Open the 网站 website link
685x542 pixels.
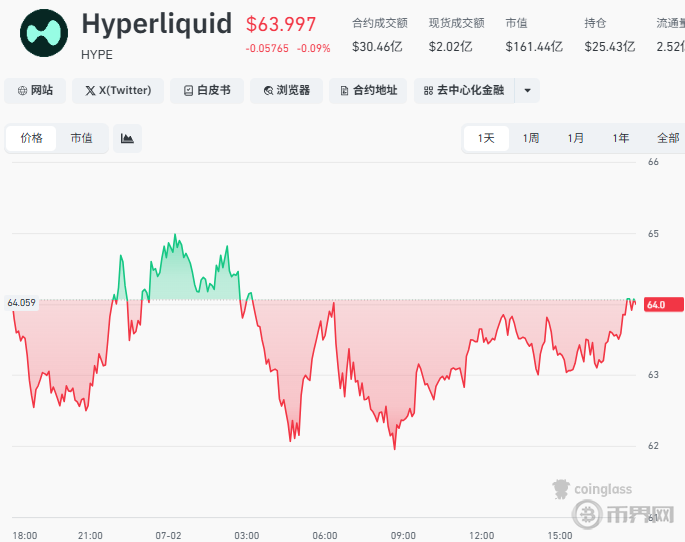coord(35,90)
